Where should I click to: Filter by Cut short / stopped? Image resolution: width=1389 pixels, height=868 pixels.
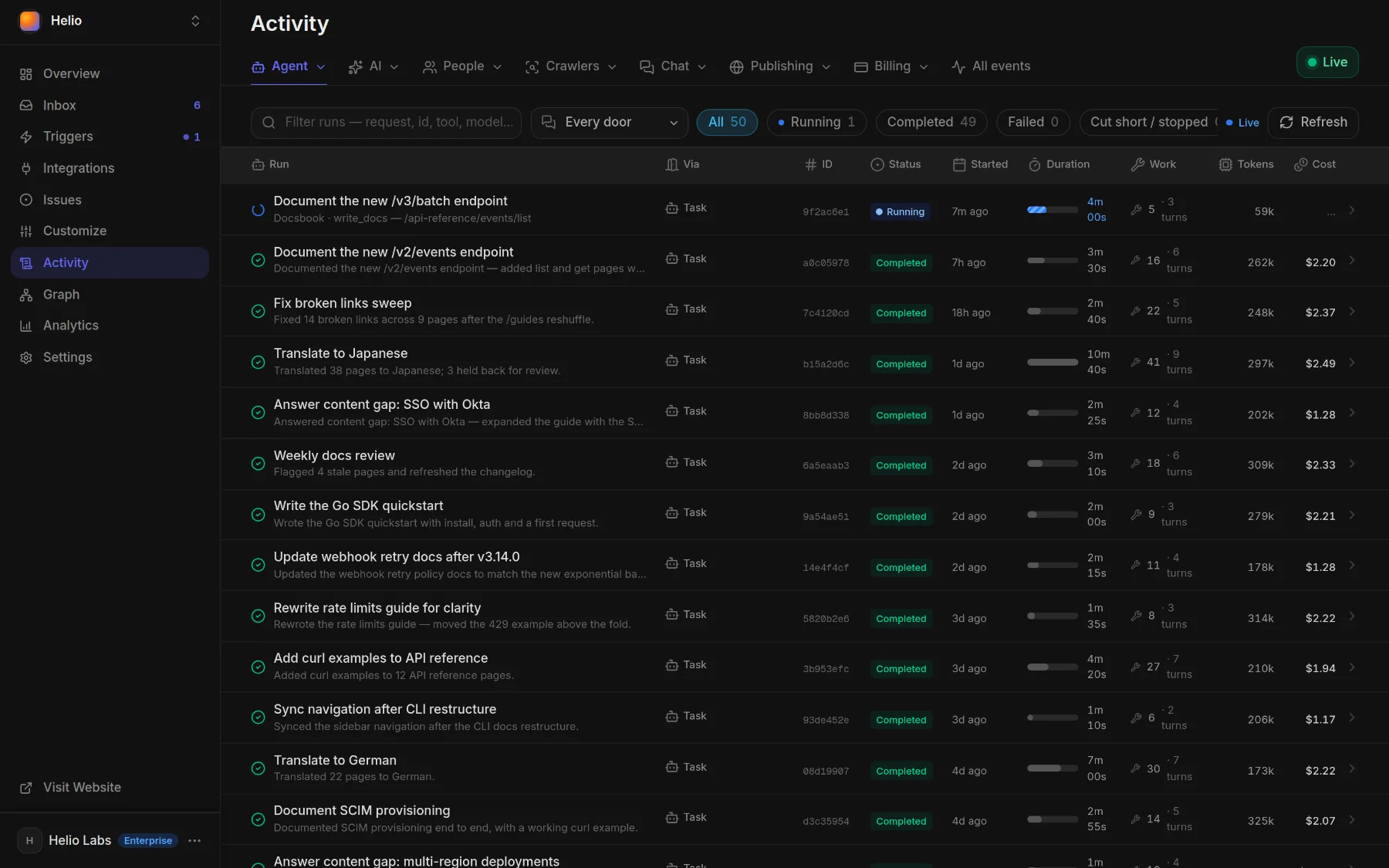[1149, 123]
